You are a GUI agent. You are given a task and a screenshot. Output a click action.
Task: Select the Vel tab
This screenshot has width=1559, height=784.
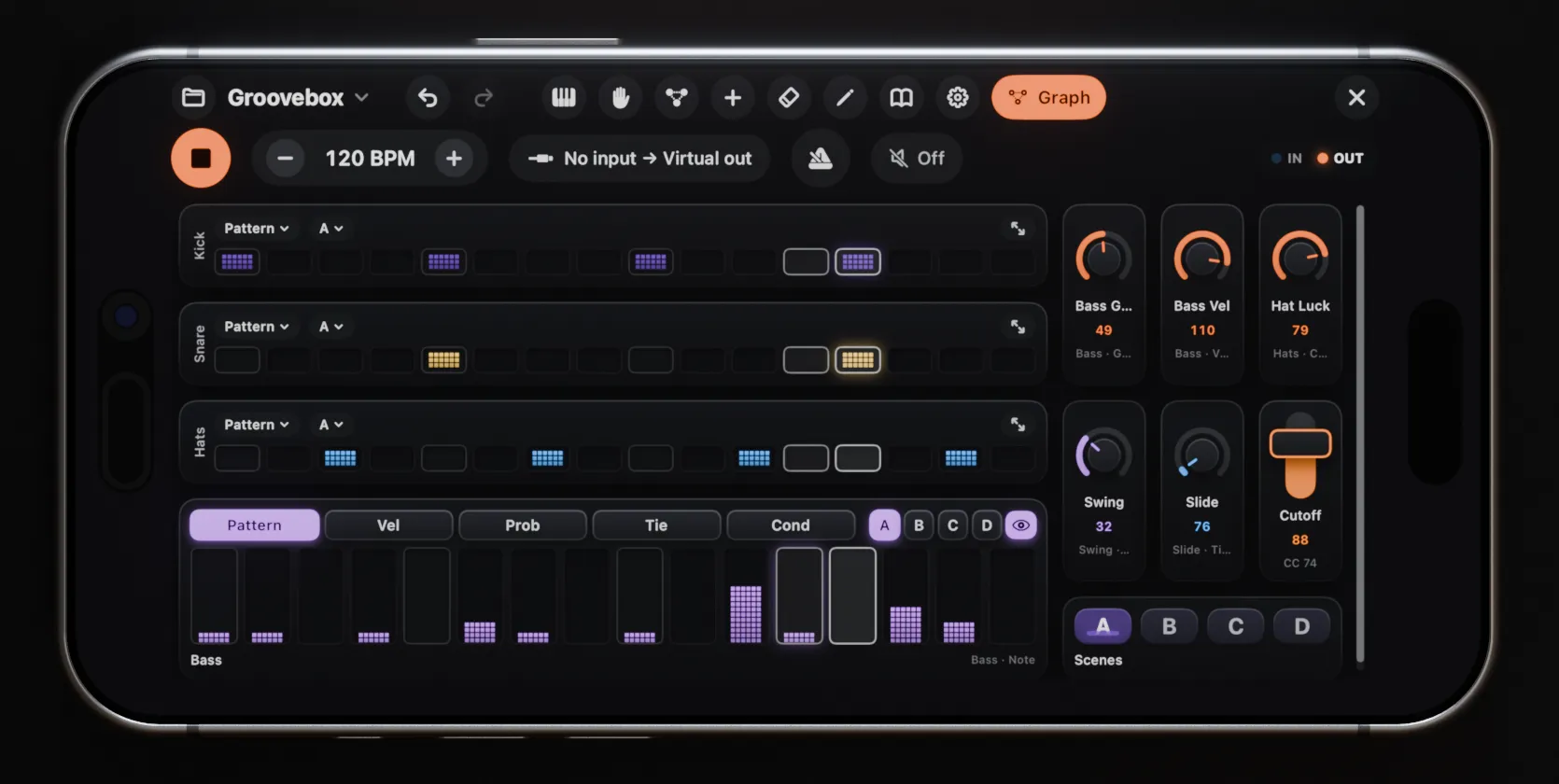[388, 525]
